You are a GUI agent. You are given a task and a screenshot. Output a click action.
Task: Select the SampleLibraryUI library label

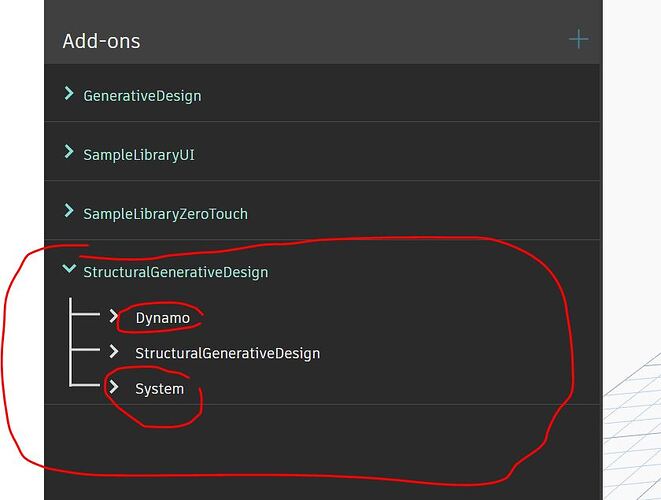click(139, 155)
